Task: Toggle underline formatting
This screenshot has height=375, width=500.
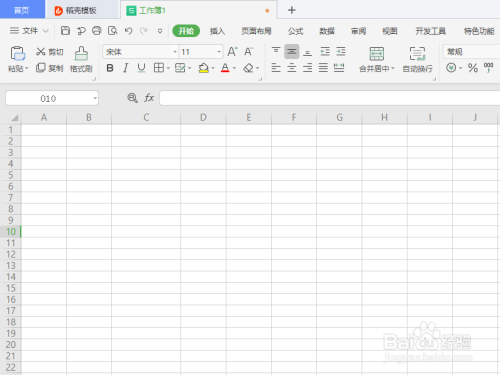Action: [x=141, y=68]
